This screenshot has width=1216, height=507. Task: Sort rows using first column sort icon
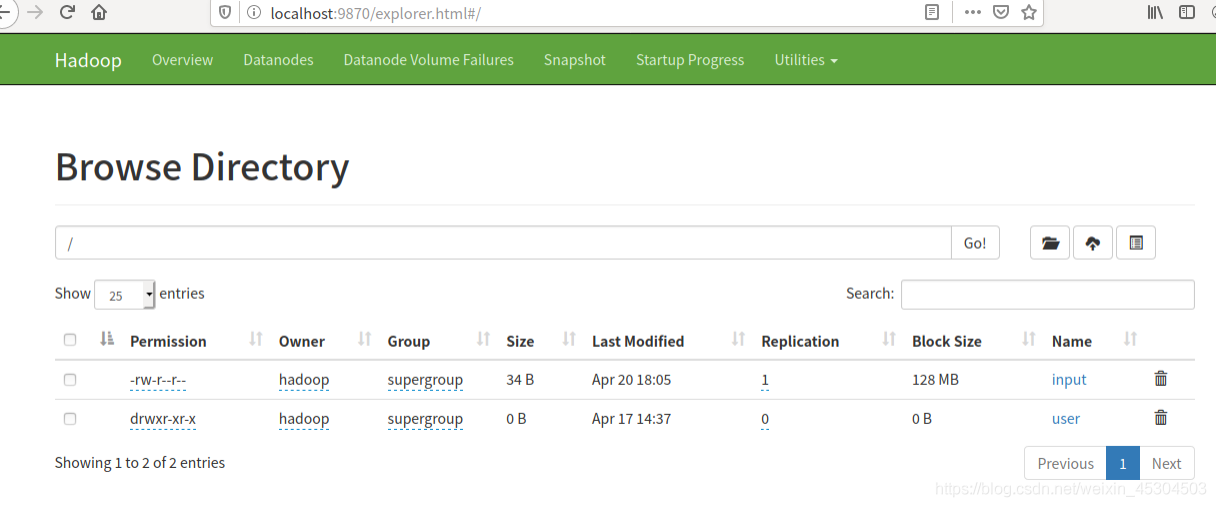(108, 340)
